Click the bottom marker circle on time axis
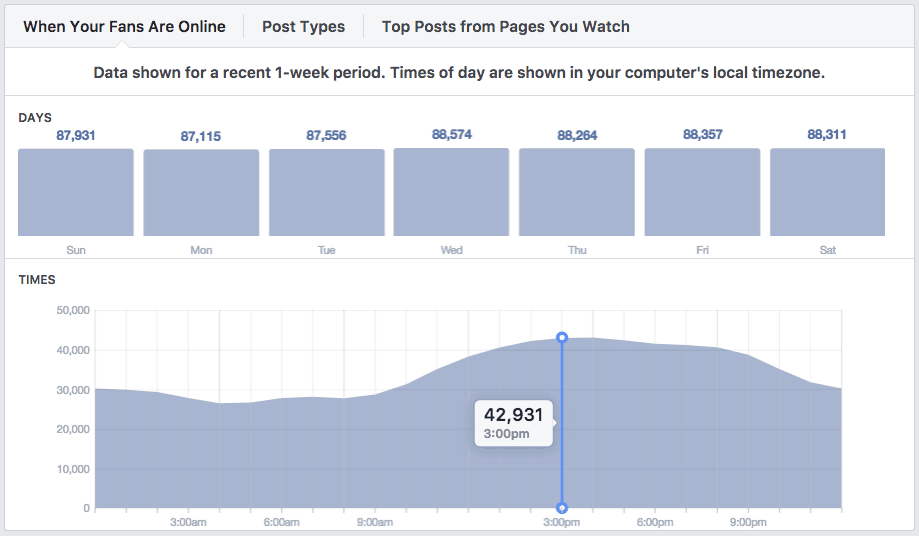This screenshot has height=536, width=919. [x=561, y=508]
